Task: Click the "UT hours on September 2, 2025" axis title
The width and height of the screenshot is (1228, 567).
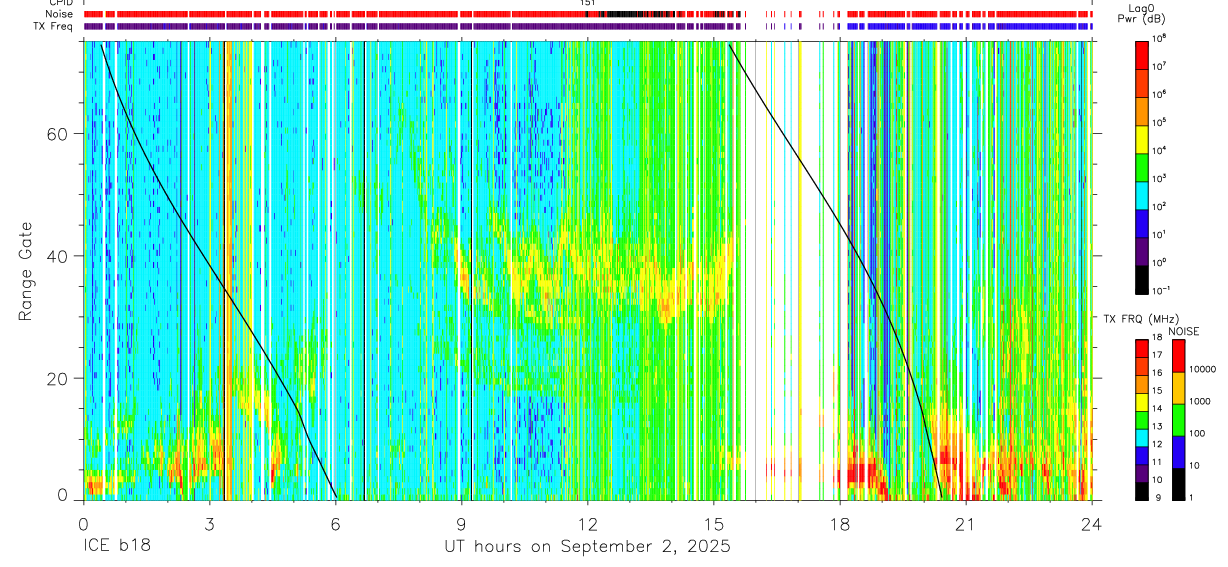Action: tap(587, 547)
